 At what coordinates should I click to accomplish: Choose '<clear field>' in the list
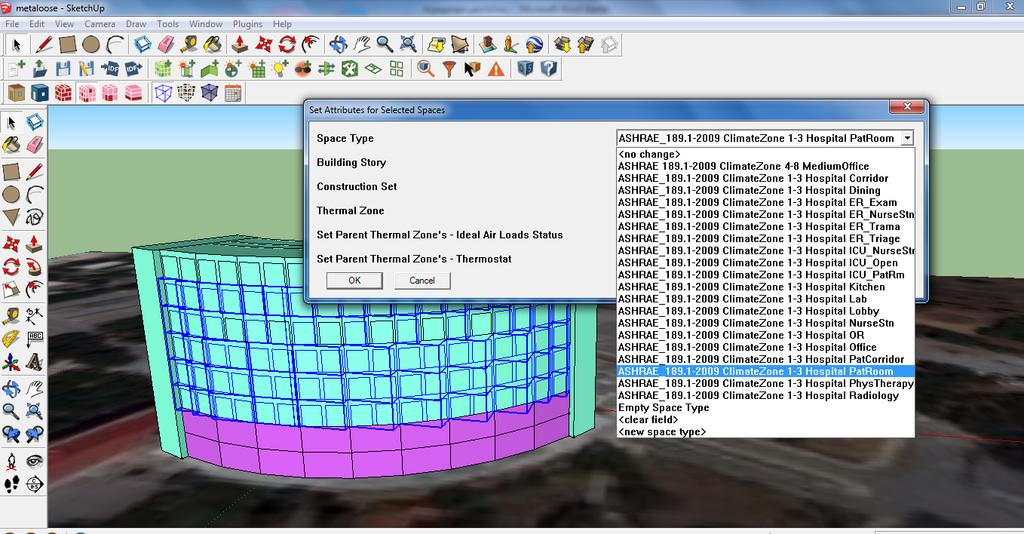tap(765, 420)
